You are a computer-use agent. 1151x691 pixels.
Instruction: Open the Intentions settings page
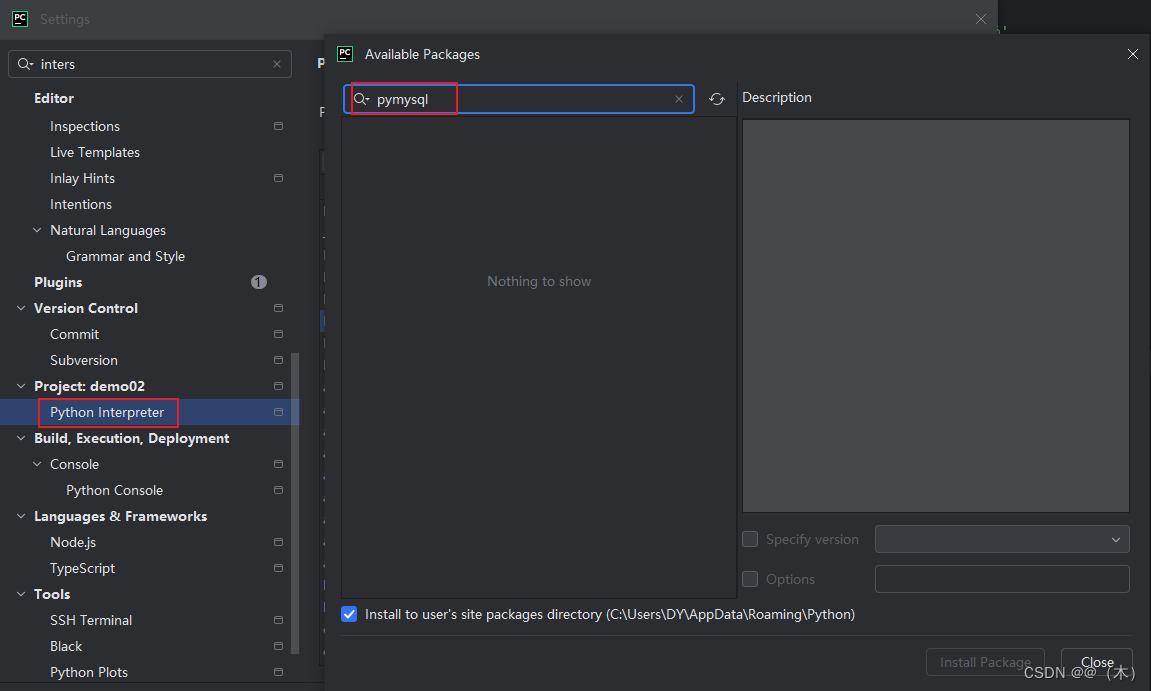tap(81, 204)
